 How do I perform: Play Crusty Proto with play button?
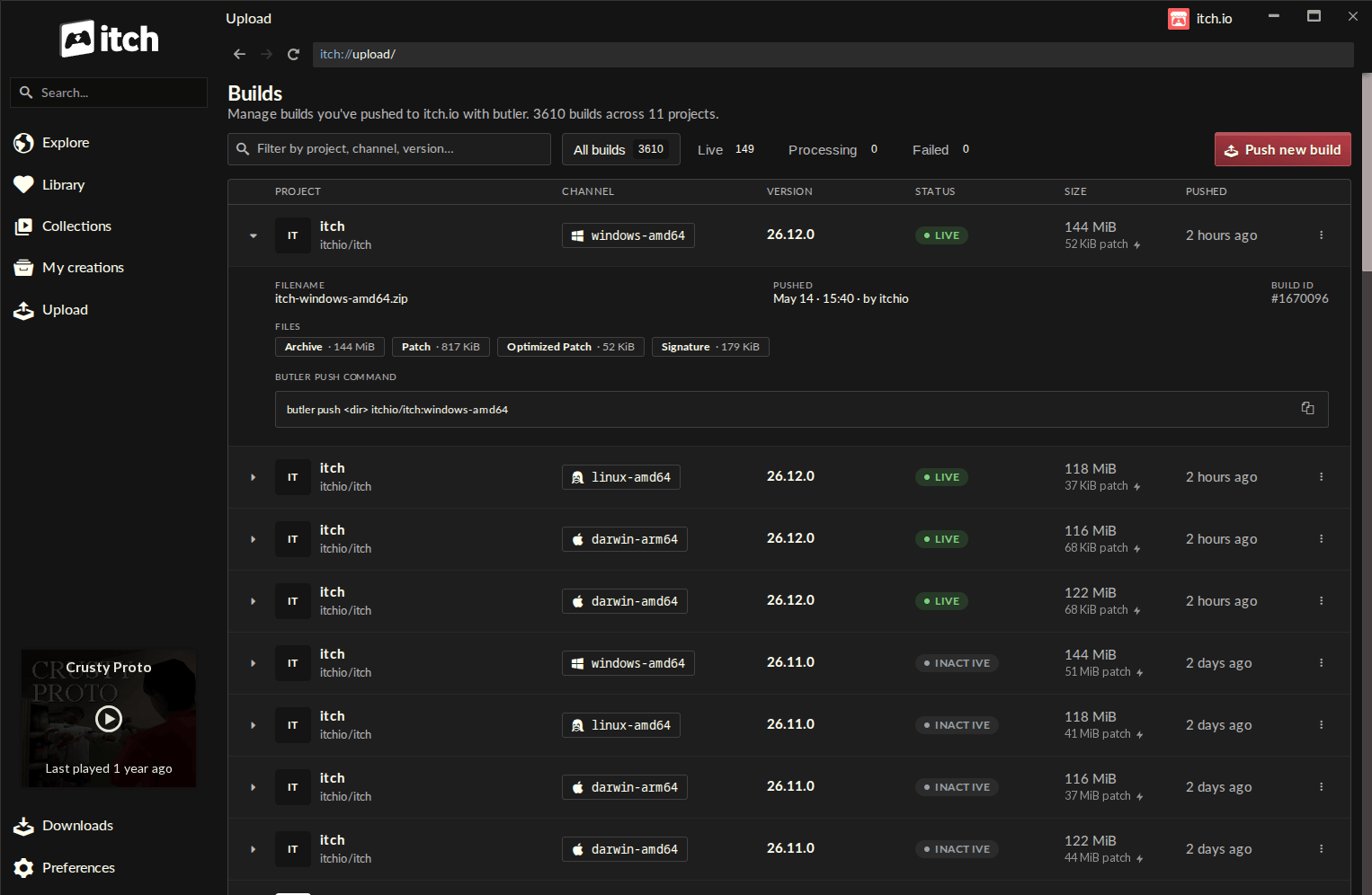109,719
